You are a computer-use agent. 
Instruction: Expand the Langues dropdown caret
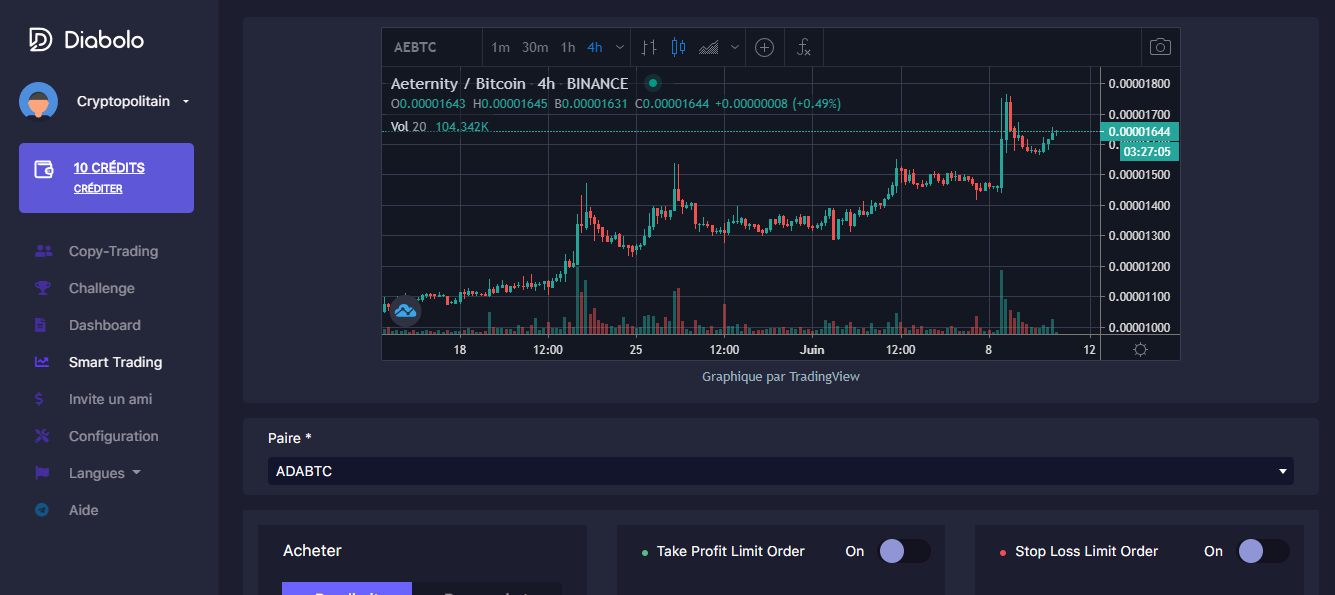pyautogui.click(x=136, y=473)
